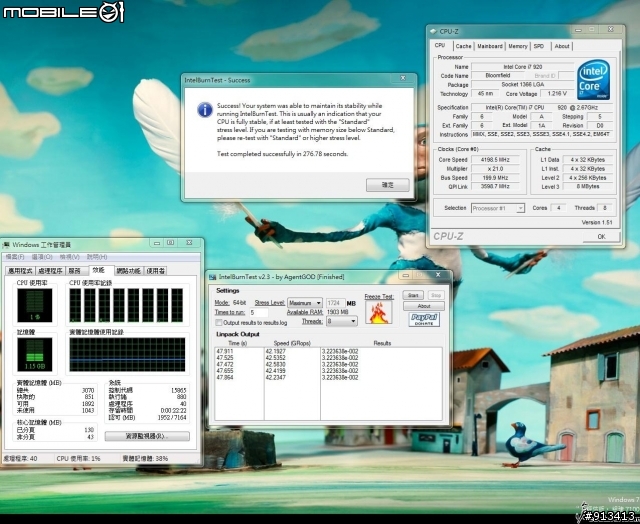This screenshot has width=640, height=524.
Task: Click the Intel Core i7 logo in CPU-Z
Action: (593, 80)
